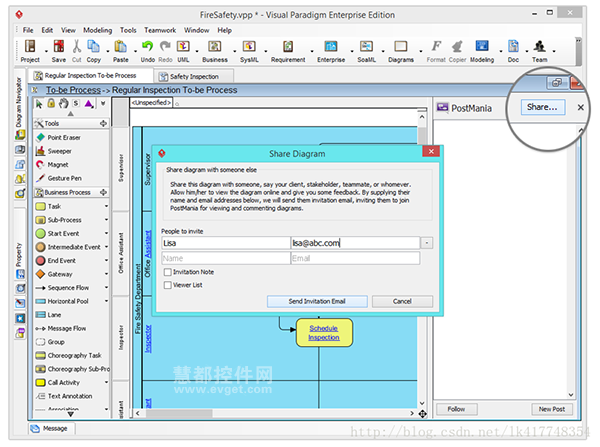
Task: Click the Name field in second invite row
Action: [226, 258]
